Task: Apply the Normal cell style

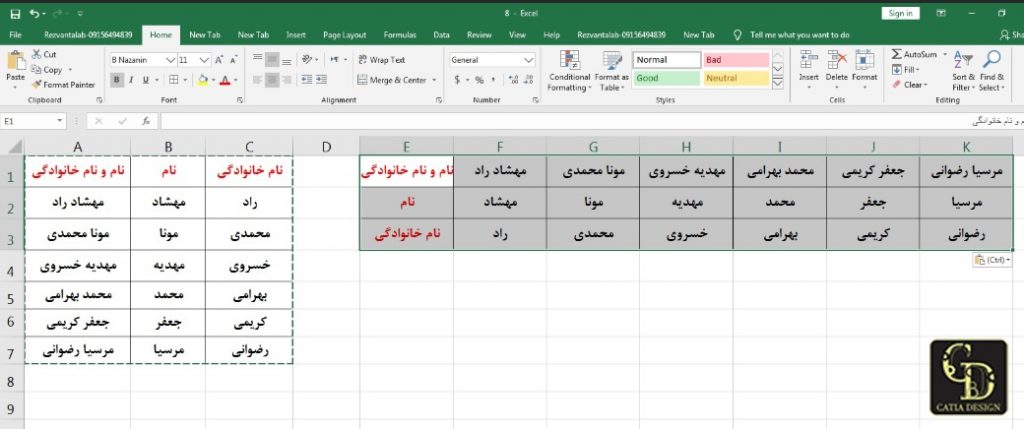Action: tap(666, 60)
